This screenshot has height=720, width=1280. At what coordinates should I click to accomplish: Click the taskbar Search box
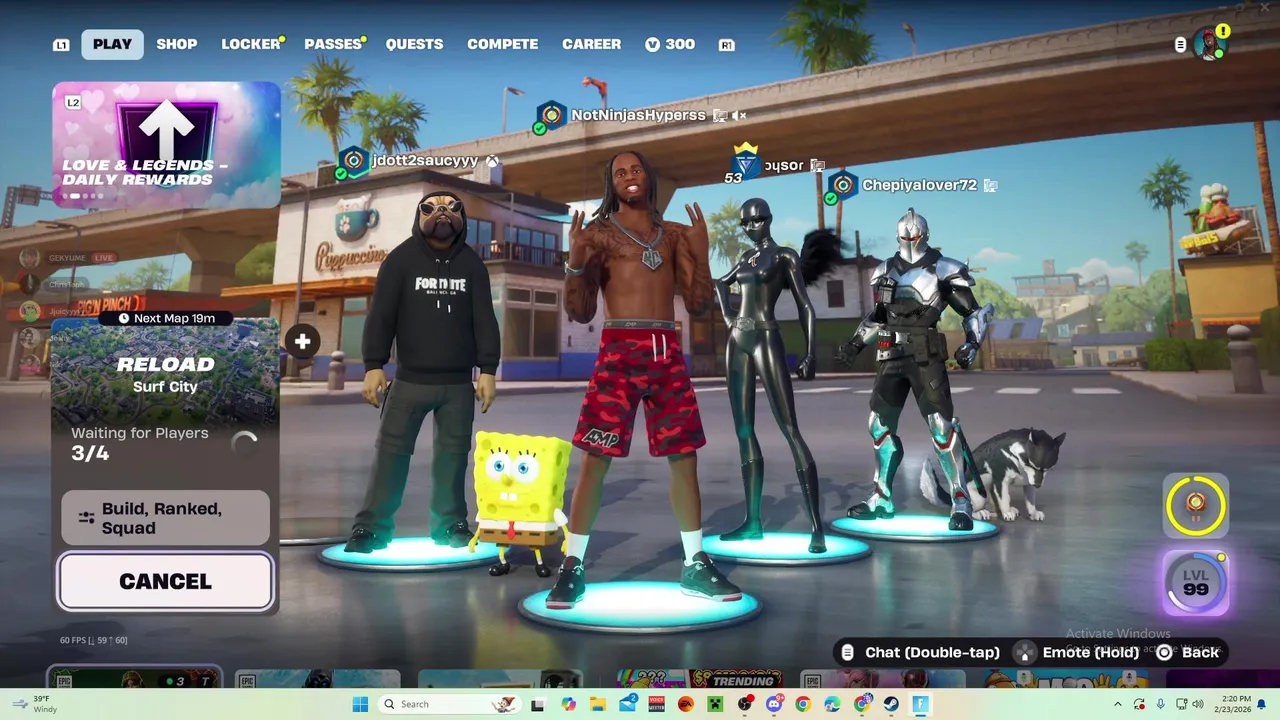[x=450, y=704]
